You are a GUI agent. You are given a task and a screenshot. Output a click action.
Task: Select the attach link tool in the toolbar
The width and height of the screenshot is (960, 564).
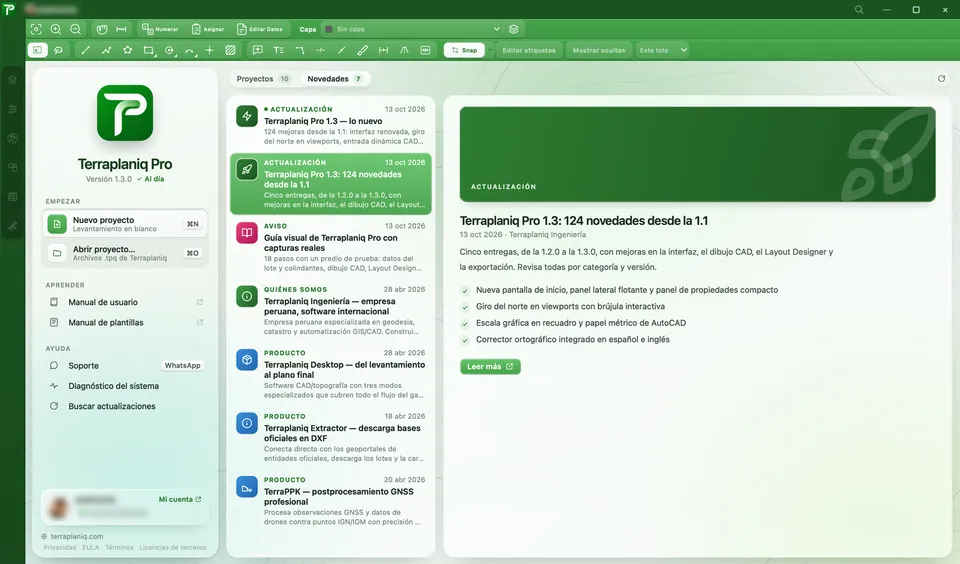[362, 50]
